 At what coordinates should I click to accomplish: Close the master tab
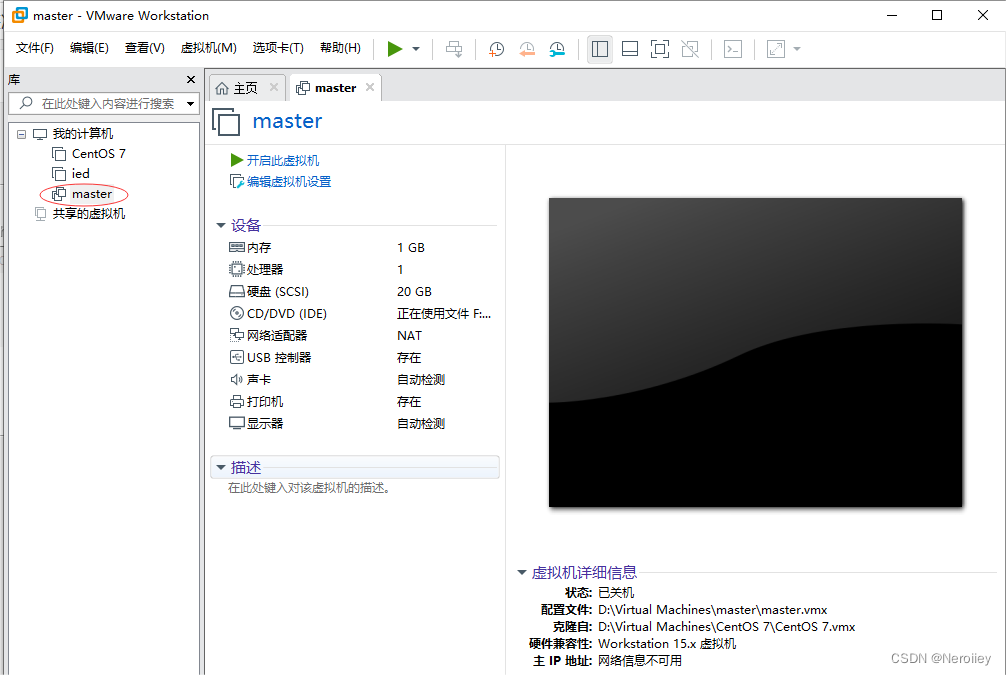(370, 87)
